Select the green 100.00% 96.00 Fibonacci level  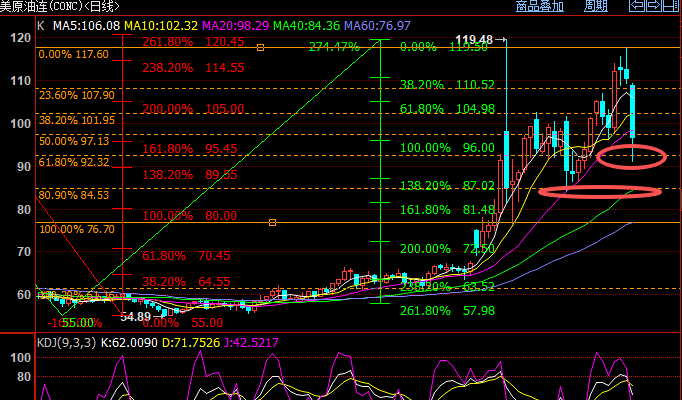447,147
